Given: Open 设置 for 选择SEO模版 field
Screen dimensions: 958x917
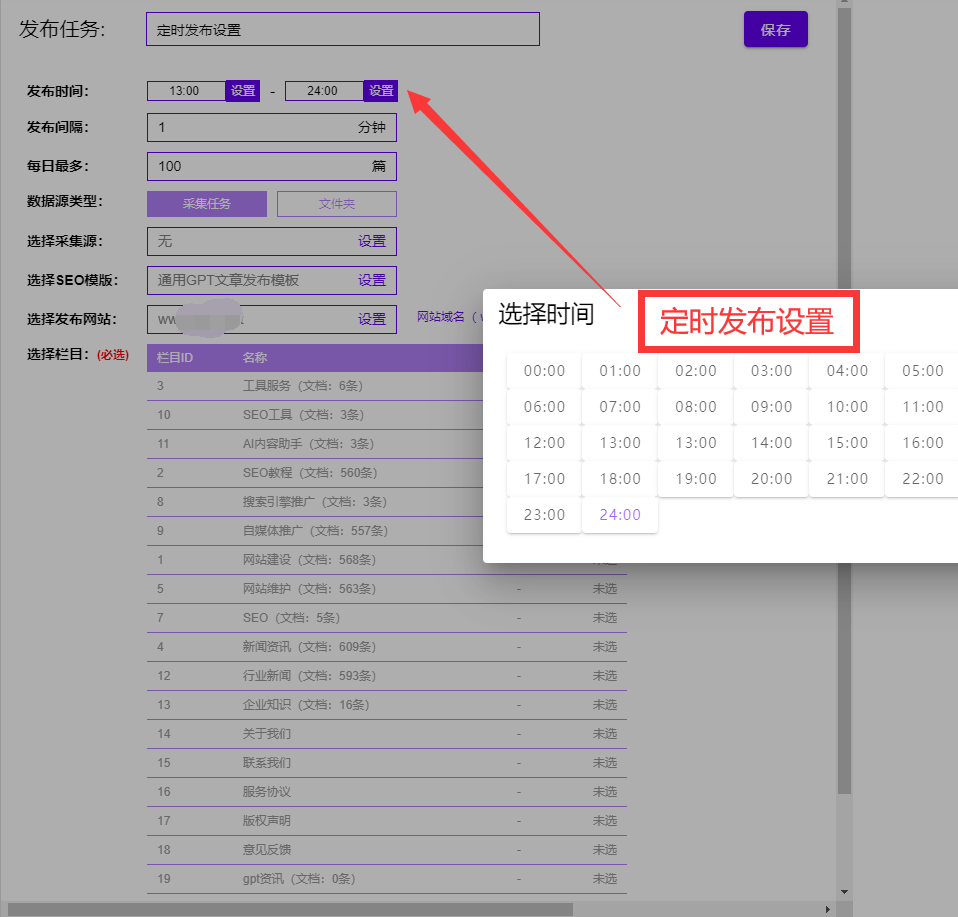Looking at the screenshot, I should (372, 281).
